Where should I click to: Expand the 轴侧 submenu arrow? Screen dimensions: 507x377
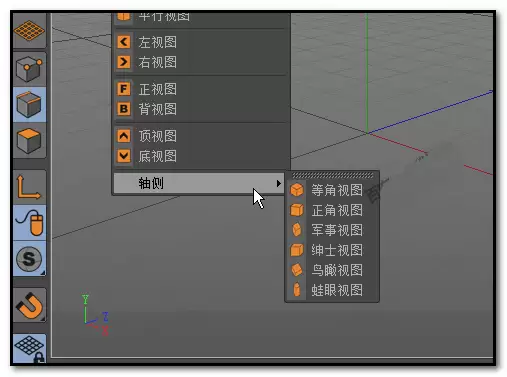278,183
